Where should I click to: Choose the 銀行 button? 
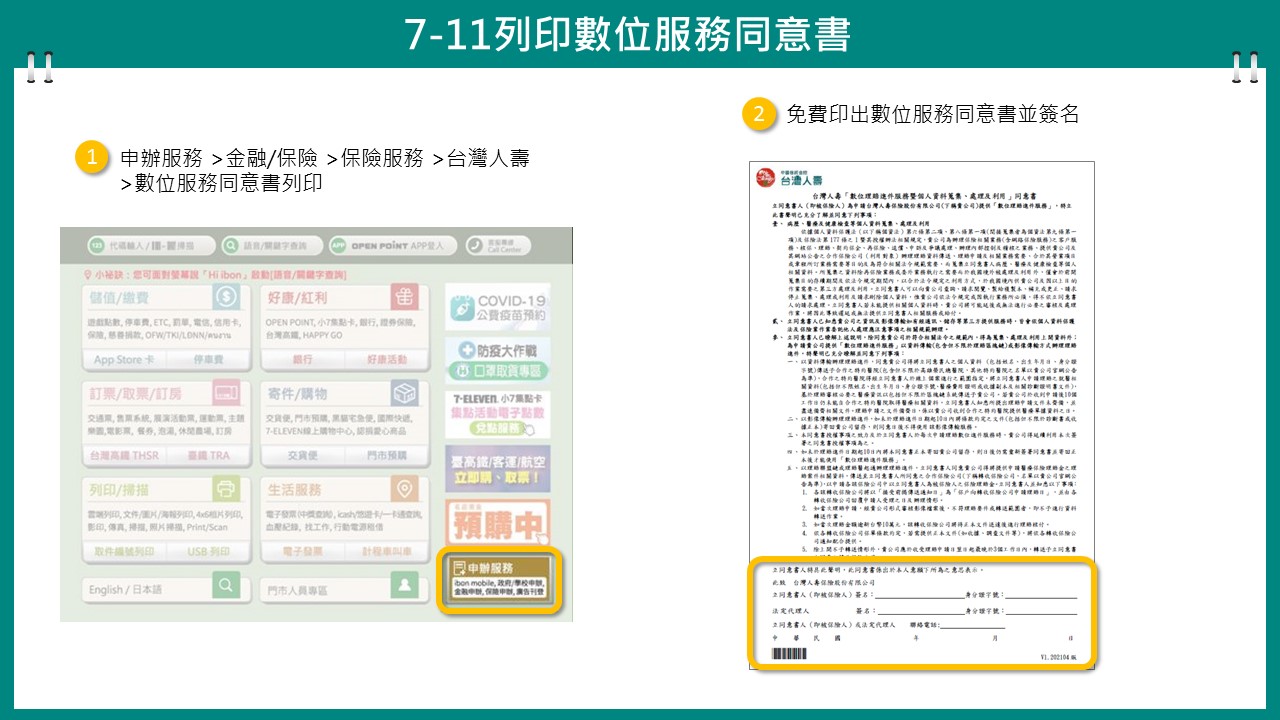pyautogui.click(x=302, y=360)
